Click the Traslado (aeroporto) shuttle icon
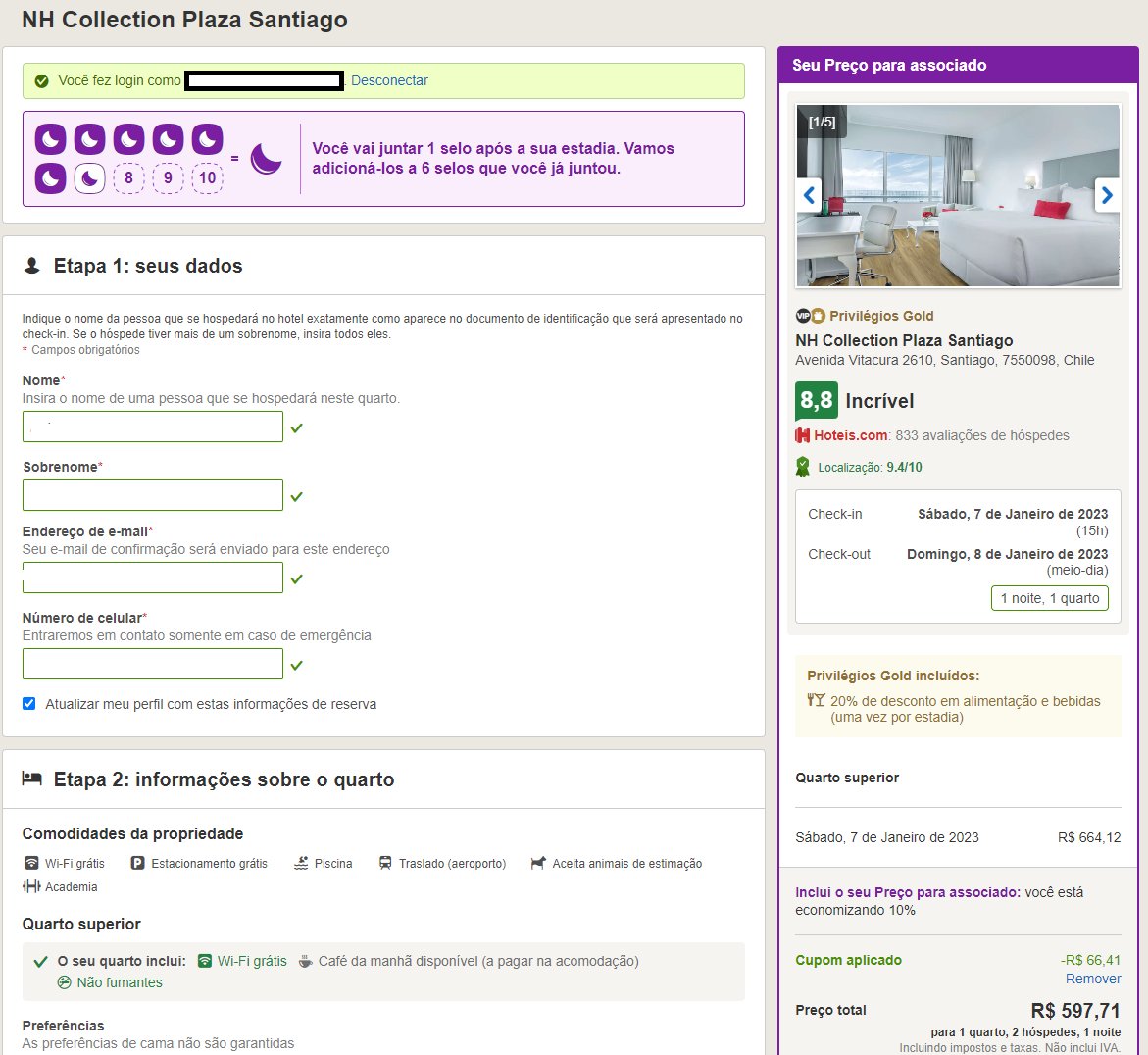1148x1055 pixels. (385, 863)
